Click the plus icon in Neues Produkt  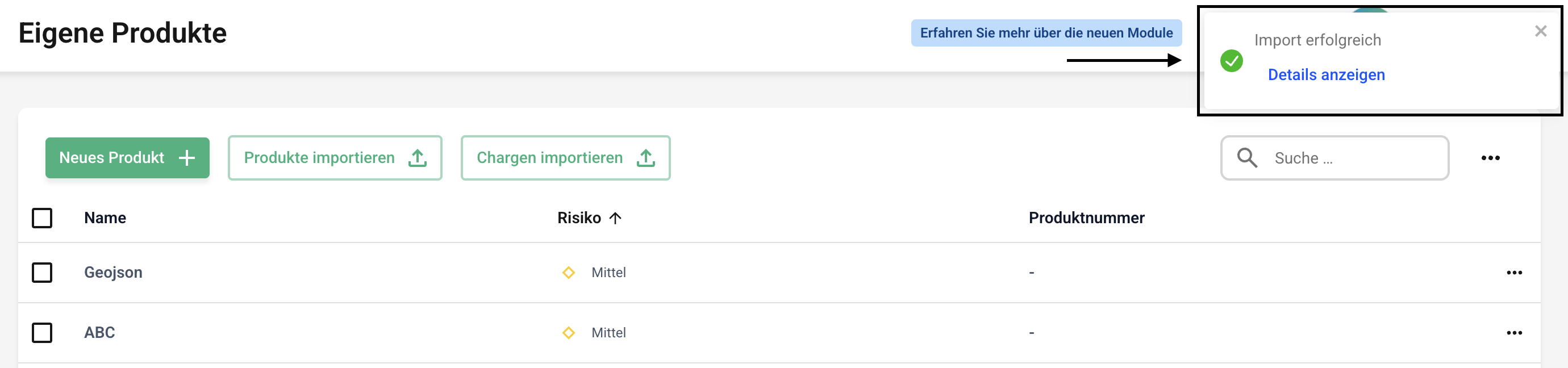pos(187,158)
